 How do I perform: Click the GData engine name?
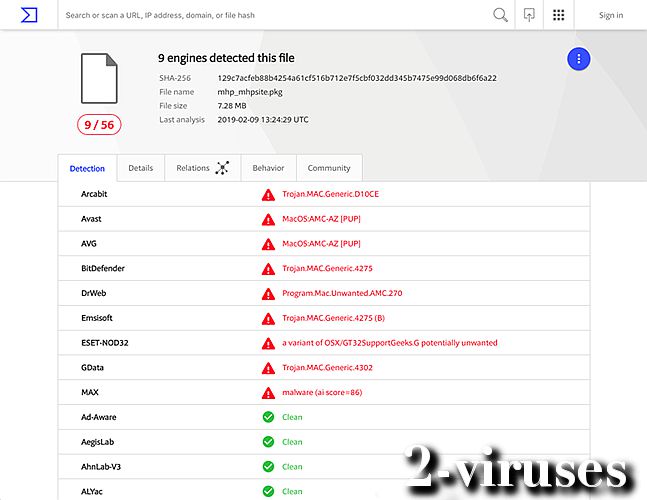[92, 368]
